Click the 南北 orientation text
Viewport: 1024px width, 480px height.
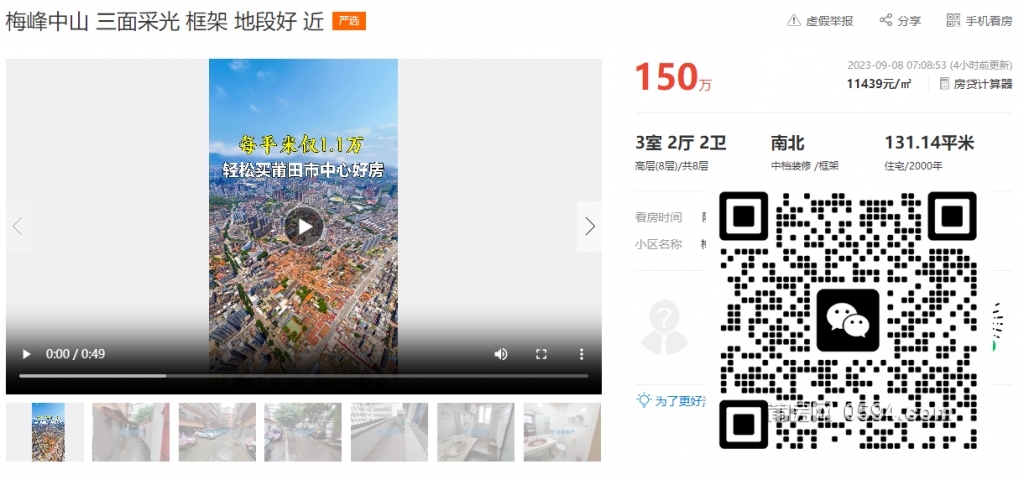click(788, 143)
